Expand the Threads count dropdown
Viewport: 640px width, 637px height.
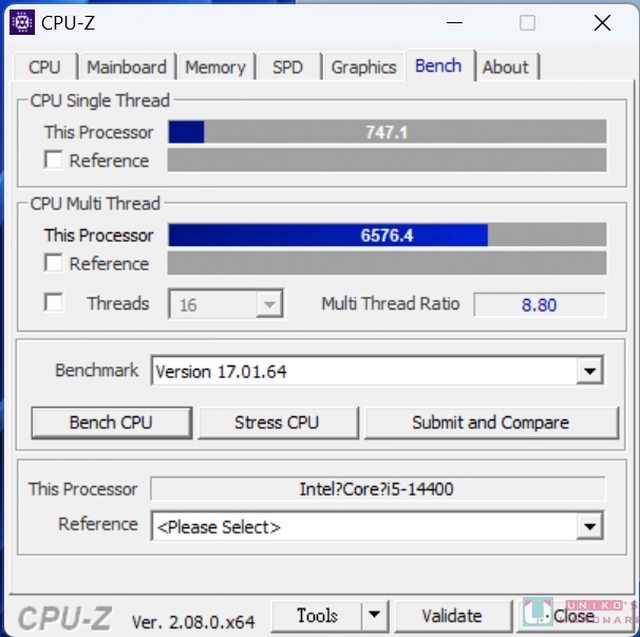click(225, 304)
